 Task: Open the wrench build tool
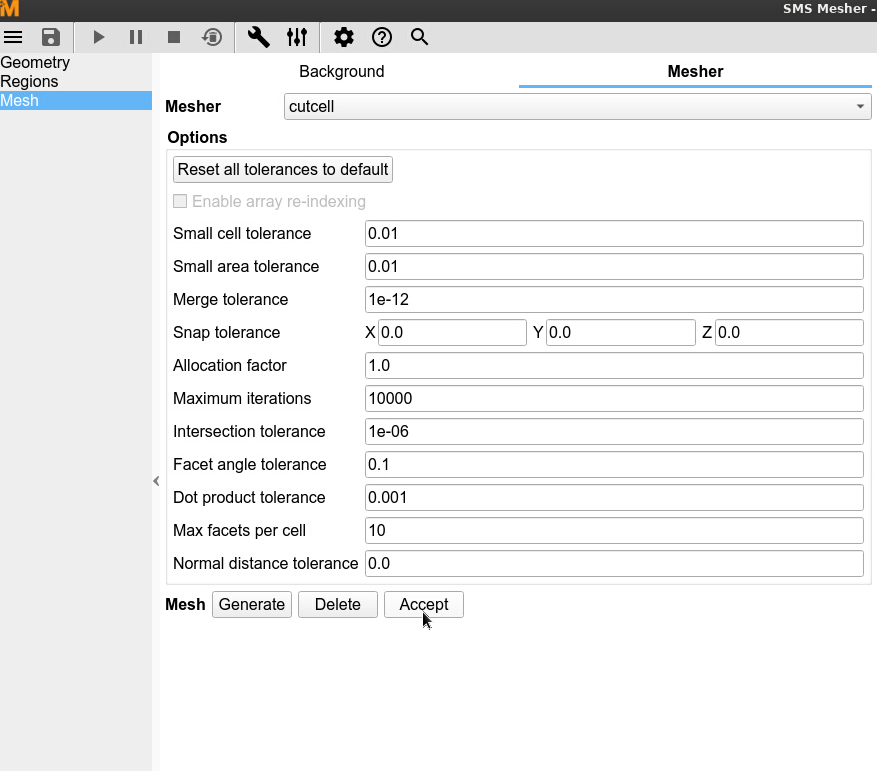[258, 37]
